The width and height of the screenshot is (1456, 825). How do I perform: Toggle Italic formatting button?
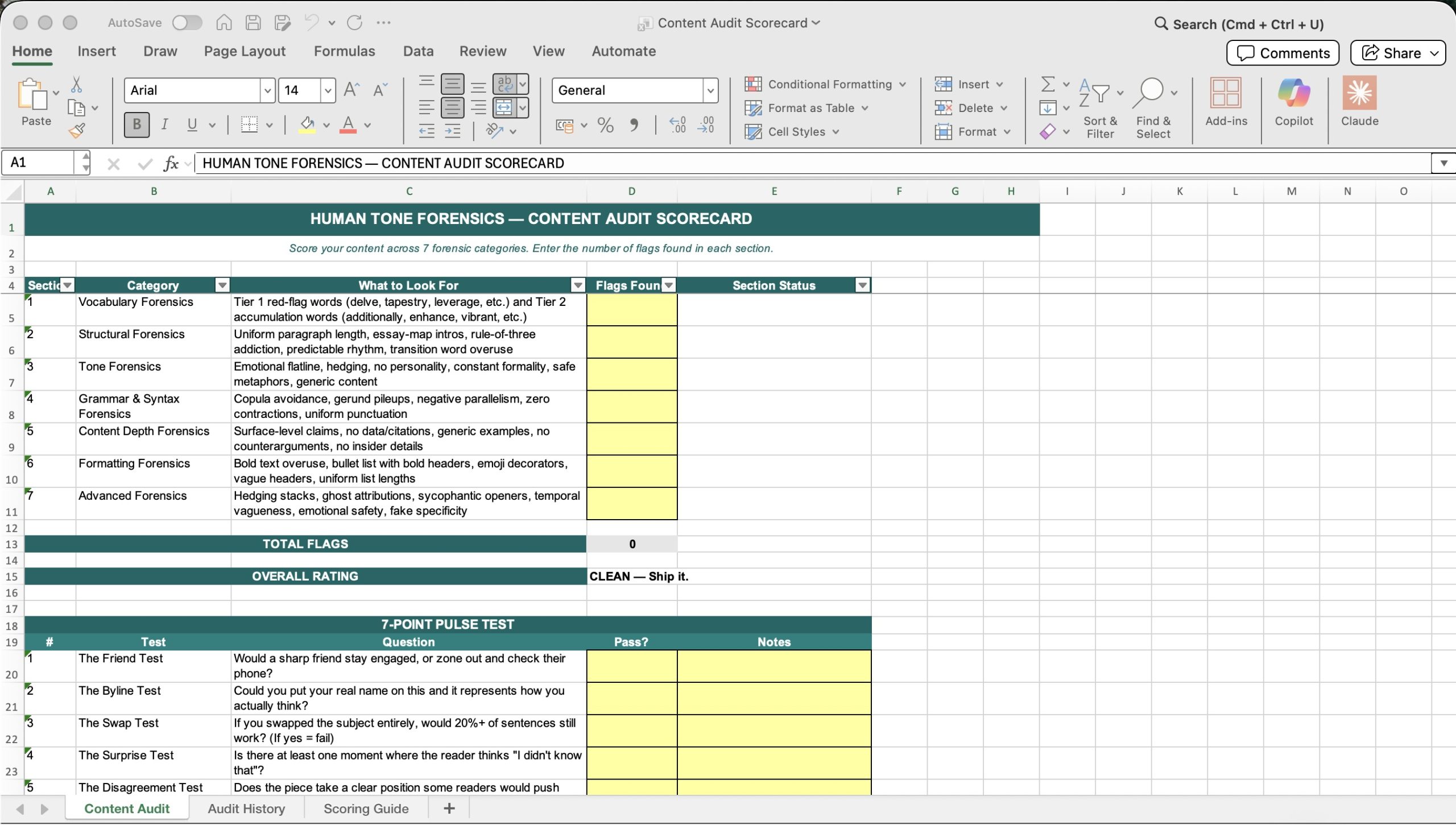[164, 125]
